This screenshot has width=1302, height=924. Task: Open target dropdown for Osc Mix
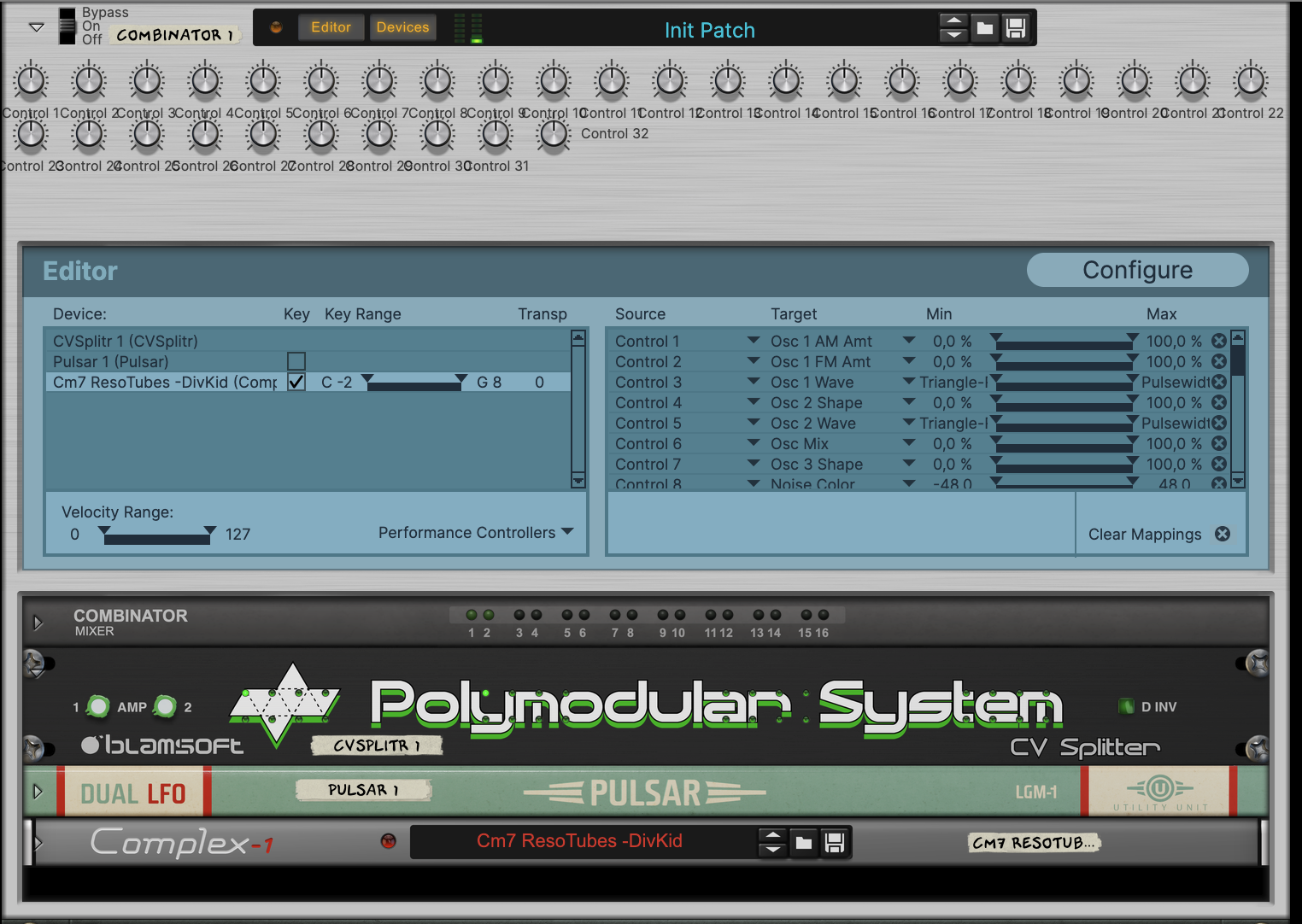[909, 442]
